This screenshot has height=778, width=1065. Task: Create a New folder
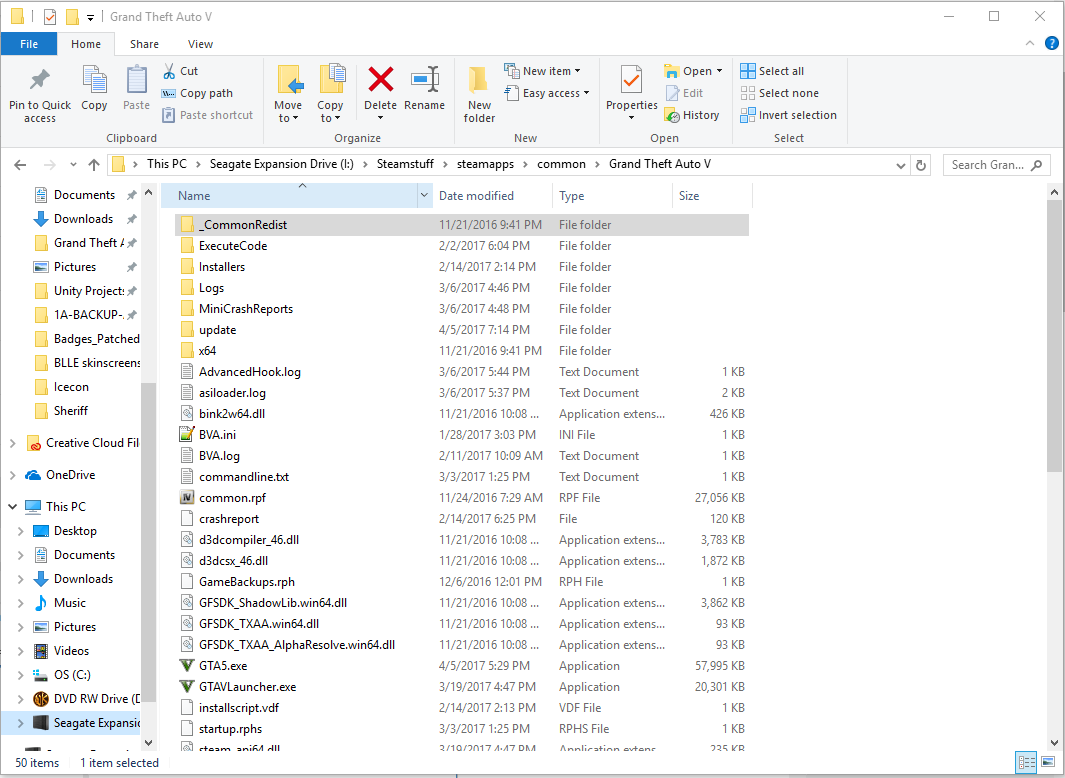click(x=480, y=94)
